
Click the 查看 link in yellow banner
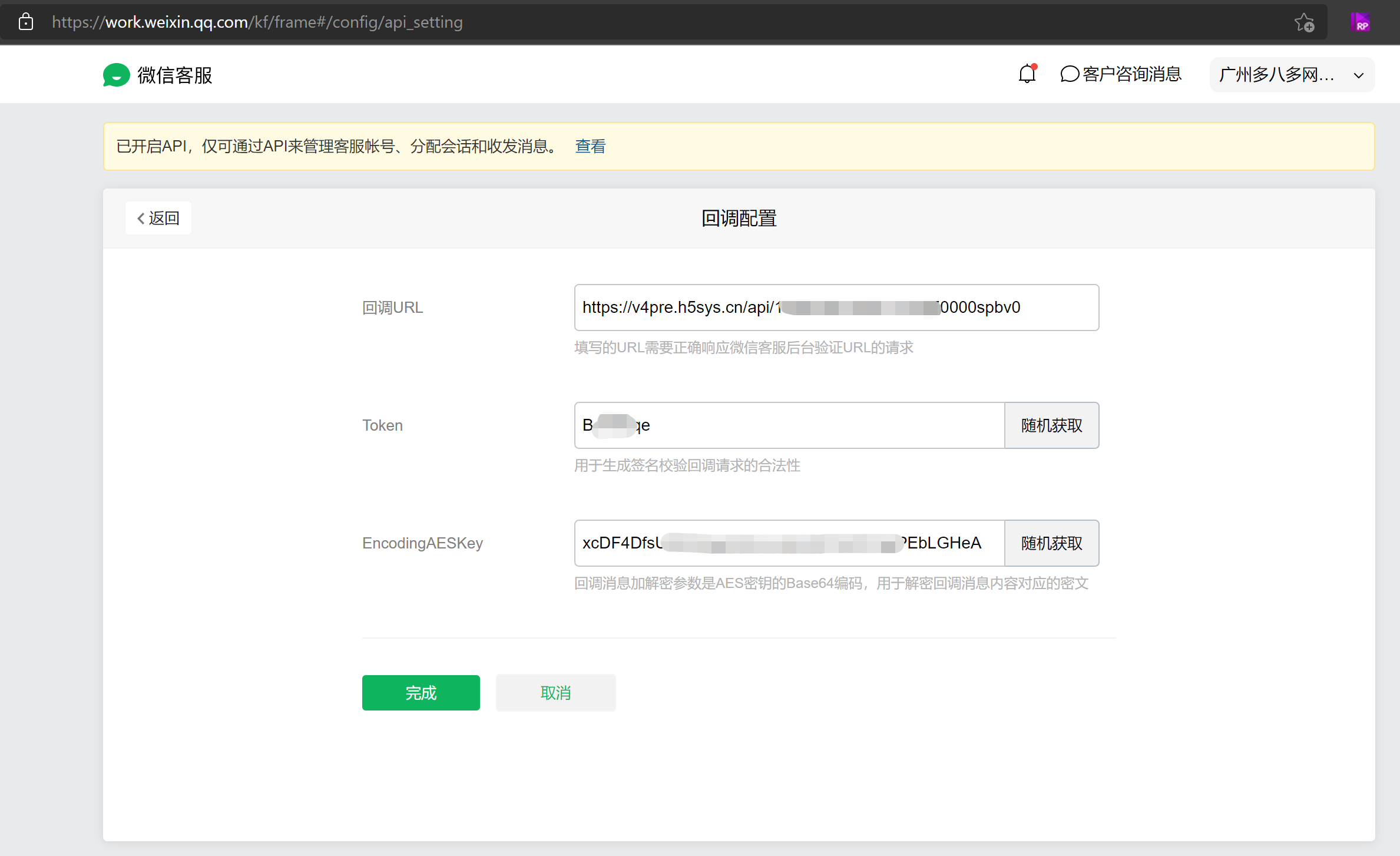[x=590, y=146]
